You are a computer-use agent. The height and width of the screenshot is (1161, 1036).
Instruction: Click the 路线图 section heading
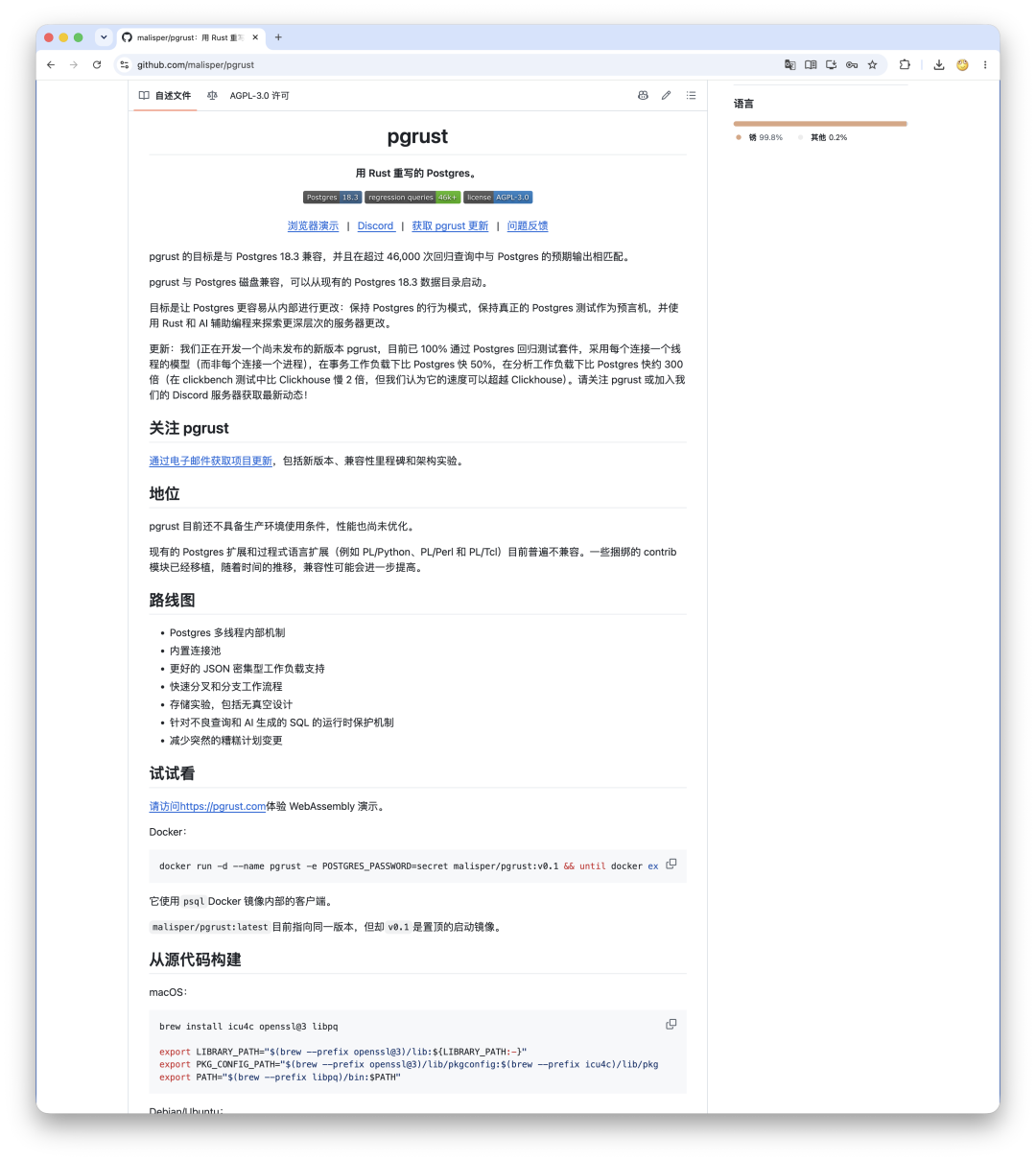pyautogui.click(x=173, y=601)
